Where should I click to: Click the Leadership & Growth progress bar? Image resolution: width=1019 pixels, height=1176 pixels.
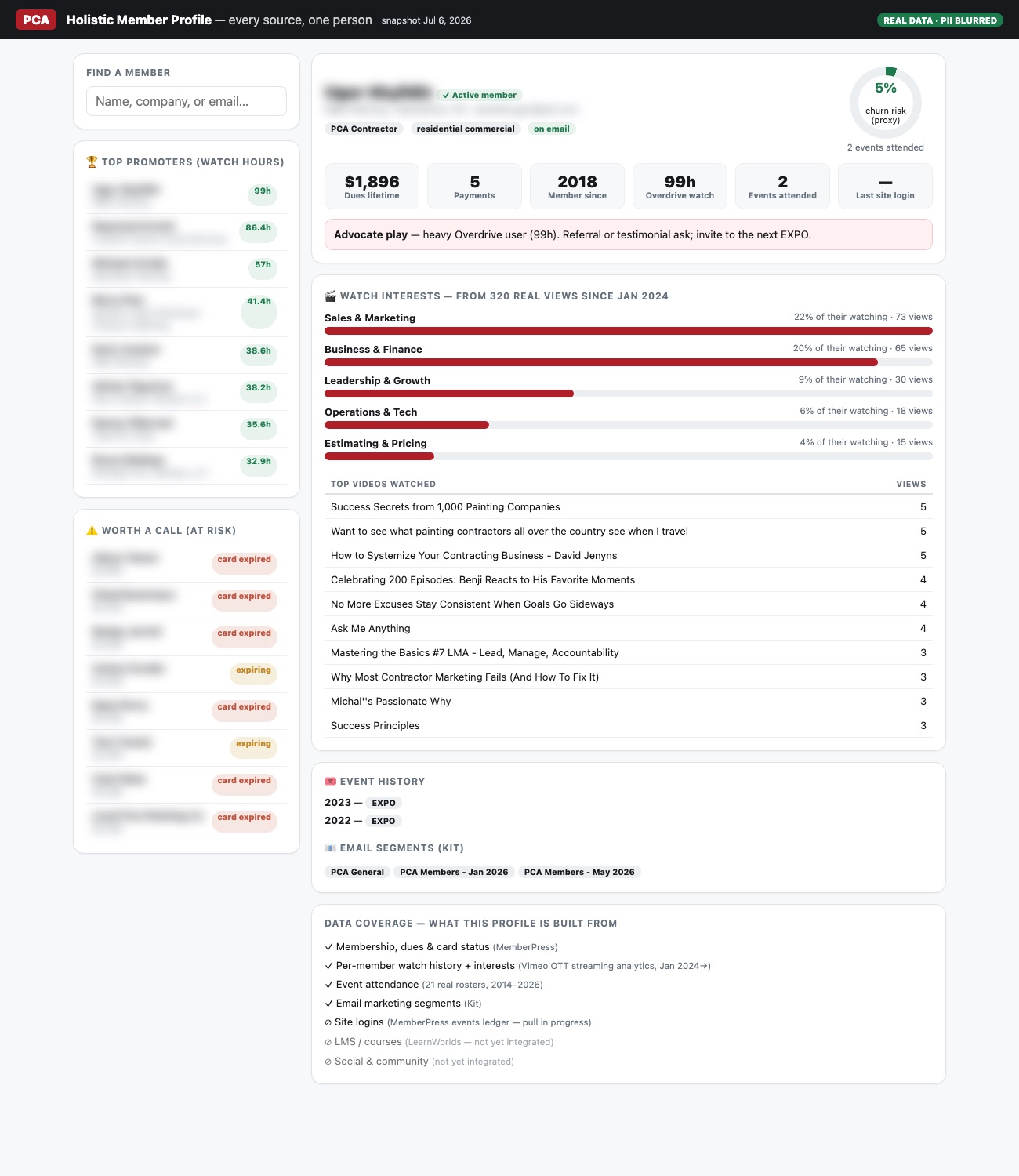pyautogui.click(x=629, y=394)
